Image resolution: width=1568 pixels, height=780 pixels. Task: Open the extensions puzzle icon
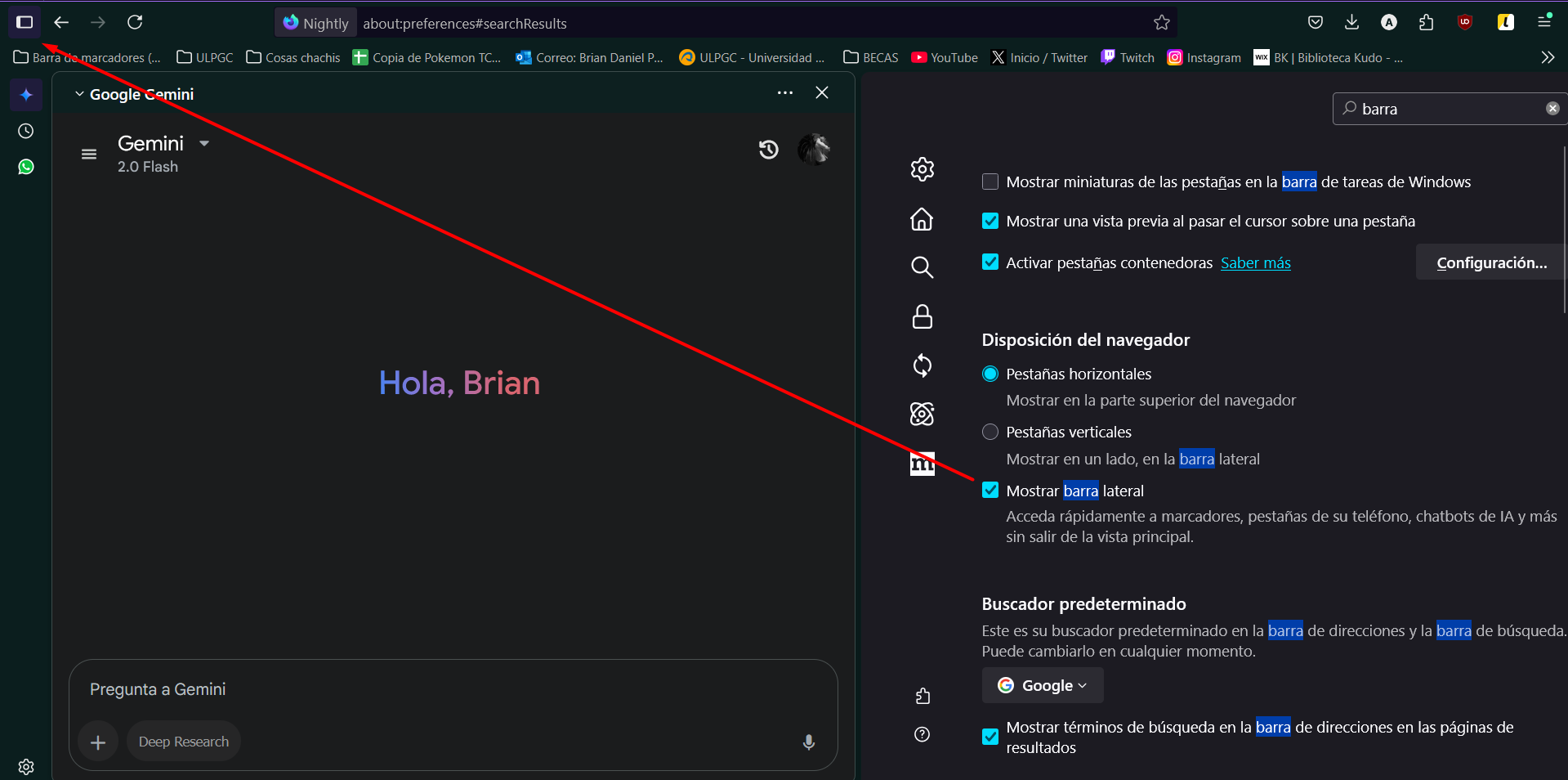(1426, 22)
